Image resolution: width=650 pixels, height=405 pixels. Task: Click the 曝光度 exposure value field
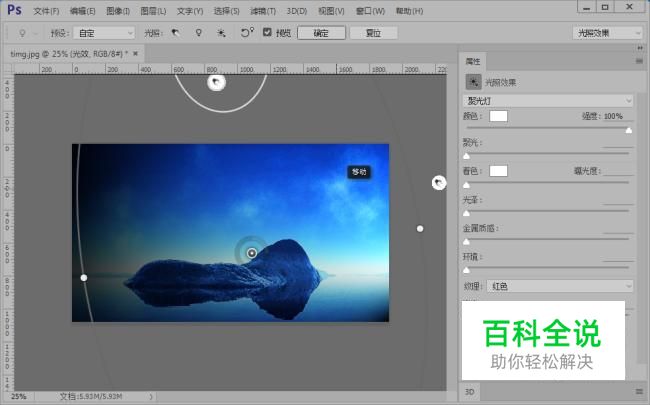pos(618,171)
